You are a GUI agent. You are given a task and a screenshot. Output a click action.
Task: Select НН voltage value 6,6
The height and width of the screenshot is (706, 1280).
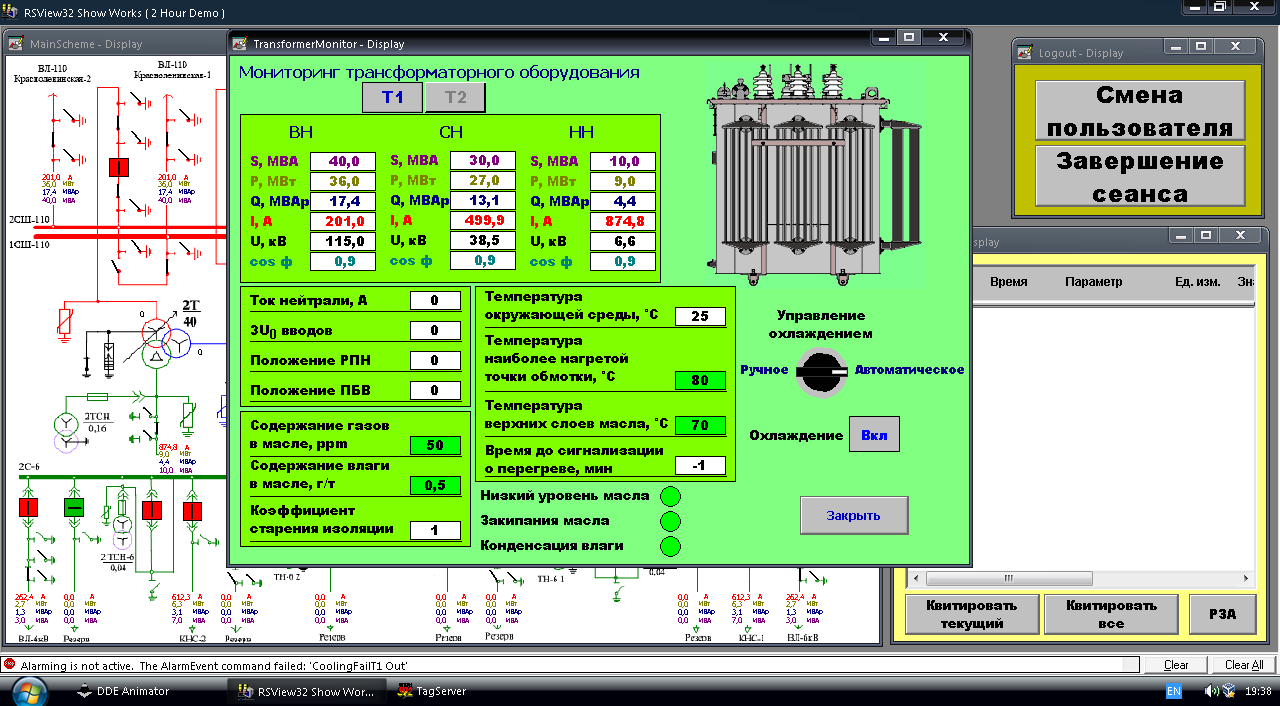[x=623, y=241]
